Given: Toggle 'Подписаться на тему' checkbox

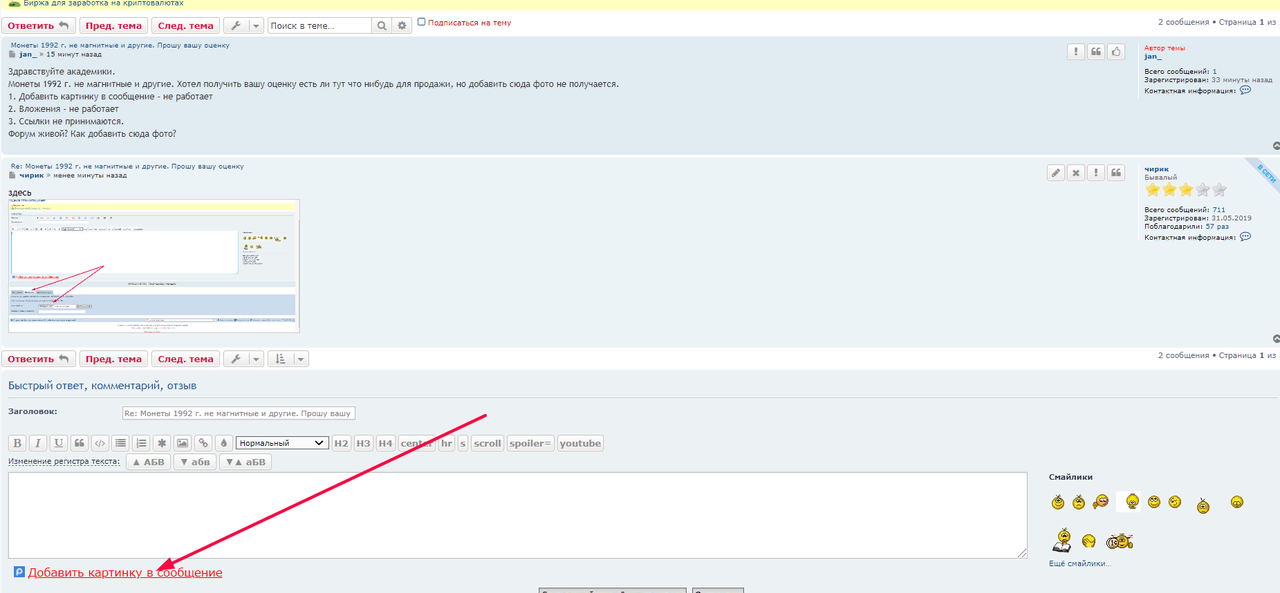Looking at the screenshot, I should pos(421,21).
